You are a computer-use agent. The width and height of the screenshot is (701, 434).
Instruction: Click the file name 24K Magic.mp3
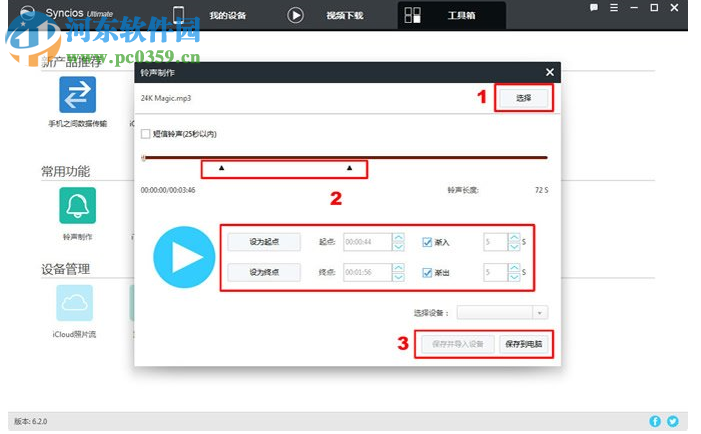(166, 98)
